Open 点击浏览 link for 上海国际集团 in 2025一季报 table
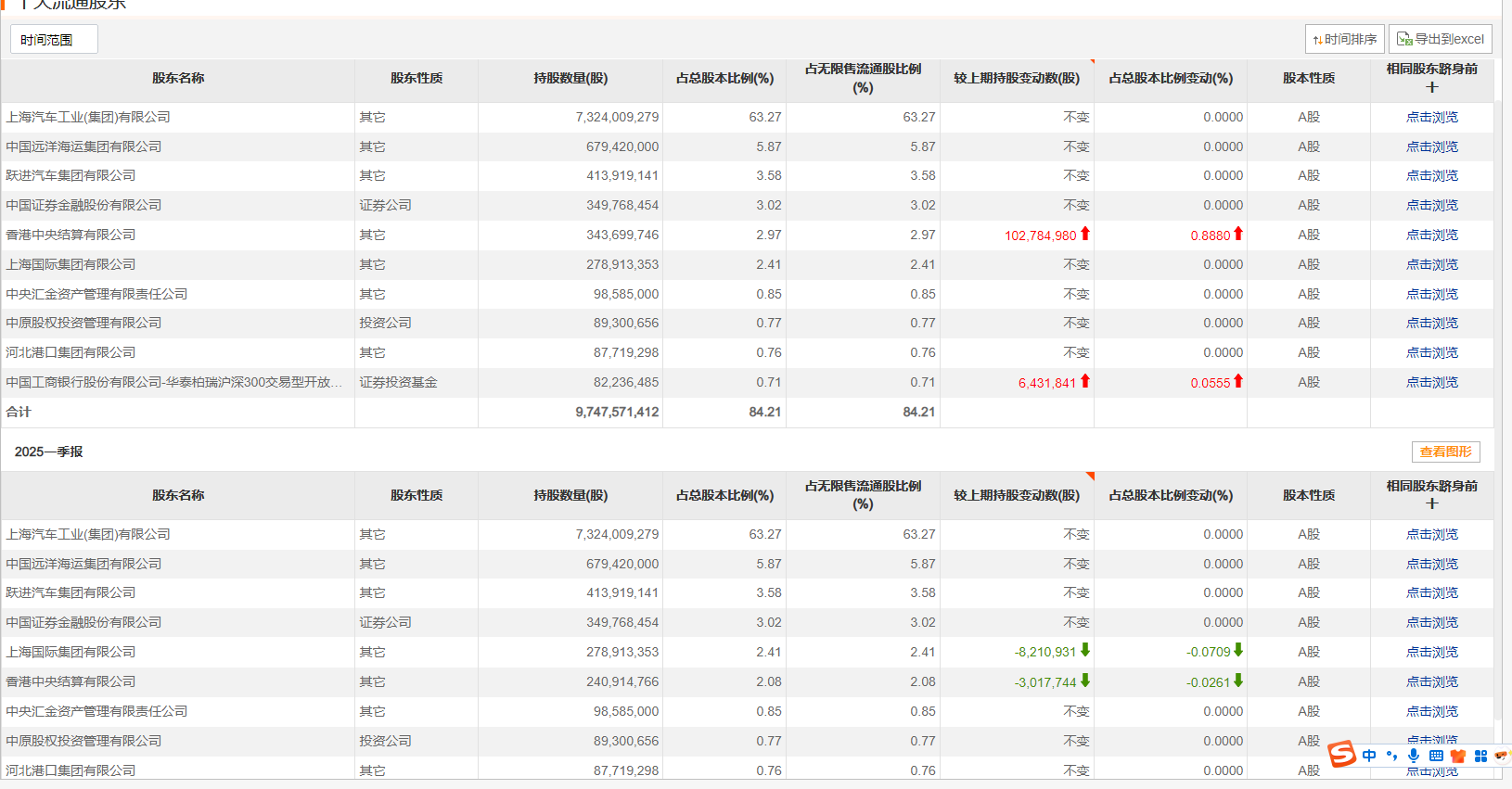The height and width of the screenshot is (789, 1512). [x=1432, y=652]
